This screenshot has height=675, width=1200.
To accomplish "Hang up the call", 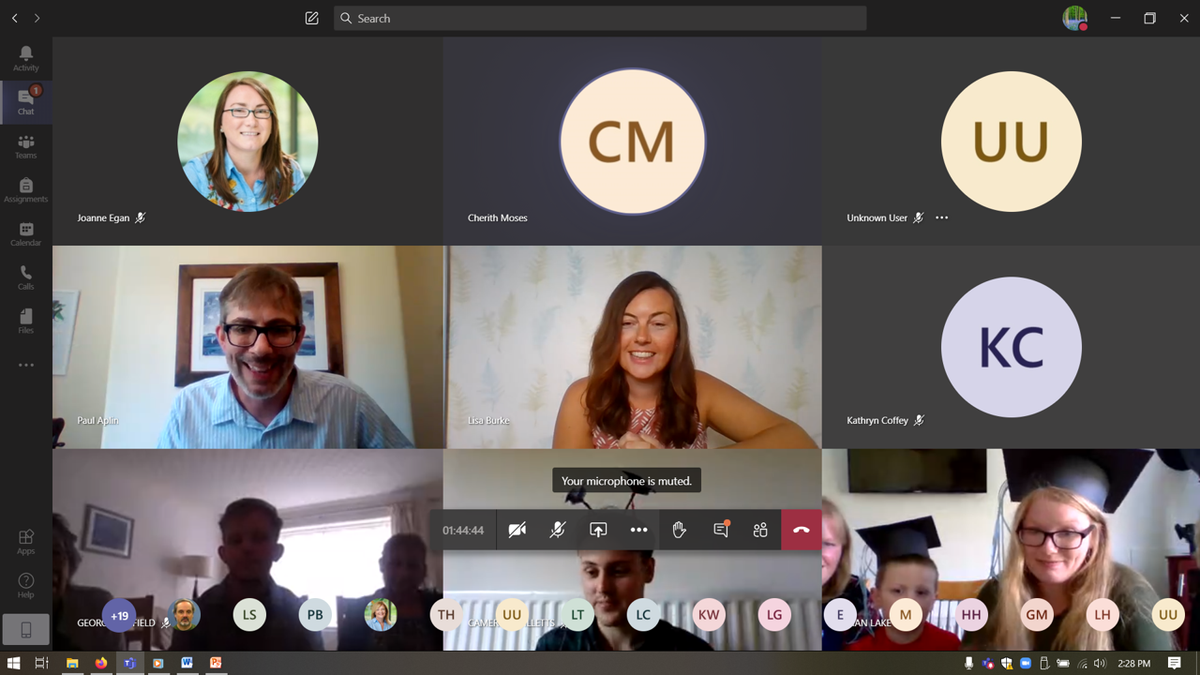I will coord(801,530).
